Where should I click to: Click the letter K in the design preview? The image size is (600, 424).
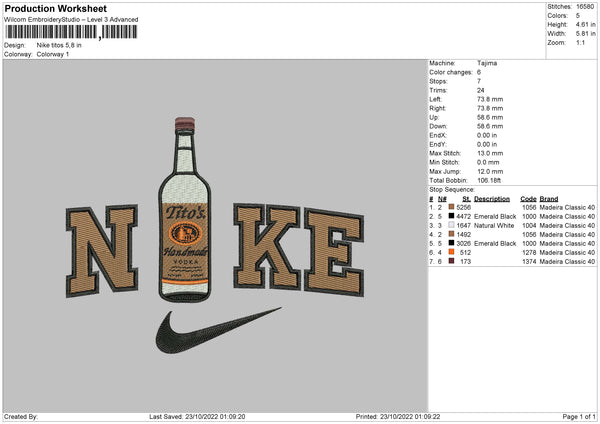[267, 246]
